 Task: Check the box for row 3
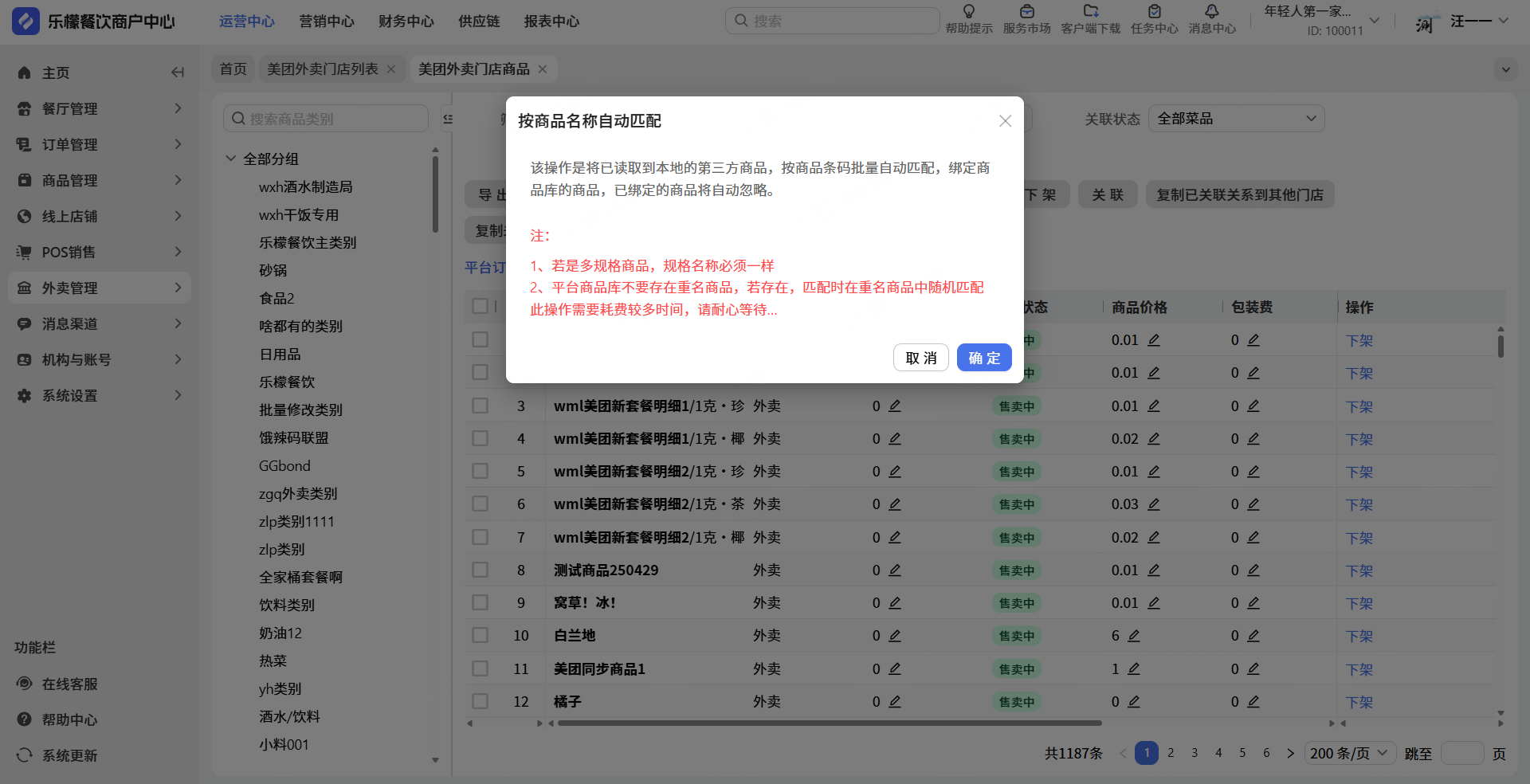(x=480, y=406)
